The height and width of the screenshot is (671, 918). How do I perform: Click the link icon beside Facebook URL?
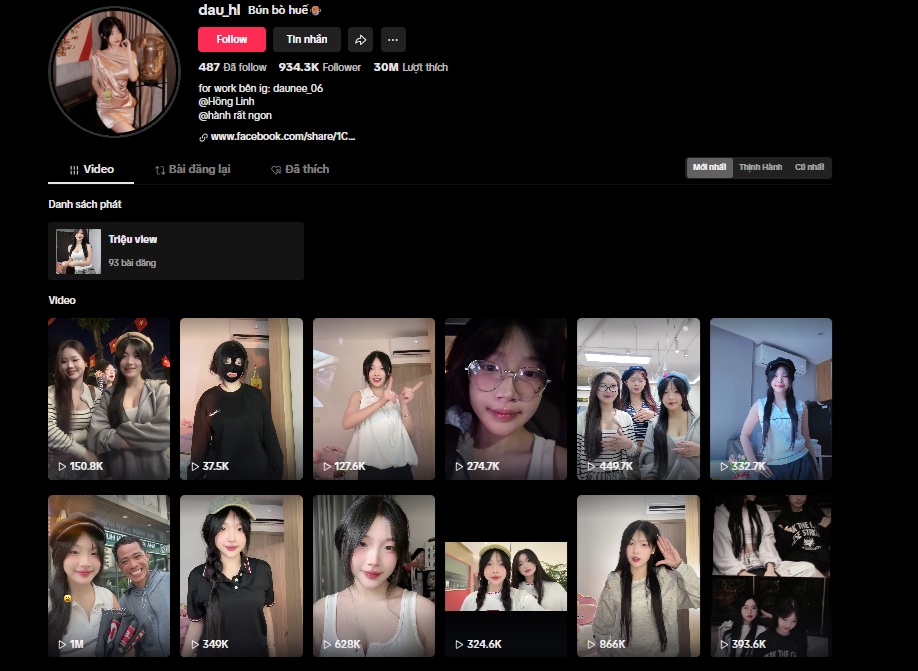click(x=204, y=137)
